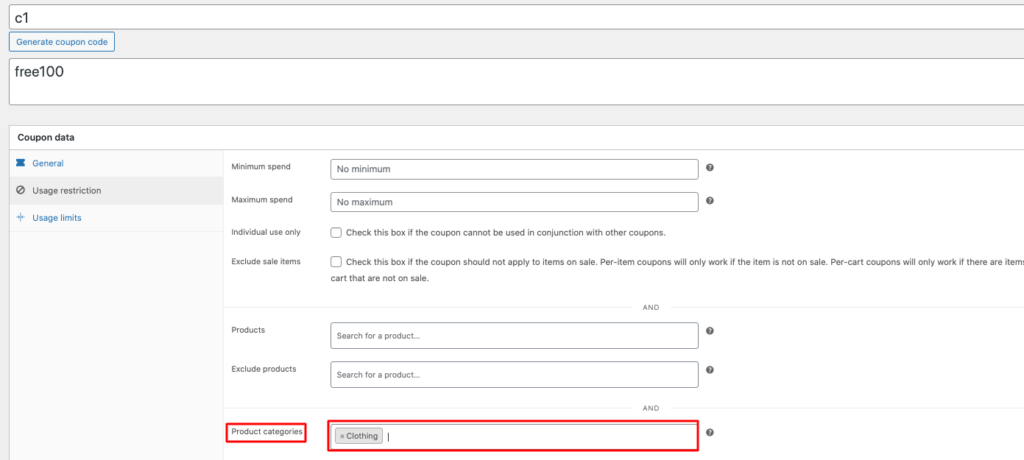Click the help icon beside Maximum spend
This screenshot has height=460, width=1024.
tap(709, 201)
